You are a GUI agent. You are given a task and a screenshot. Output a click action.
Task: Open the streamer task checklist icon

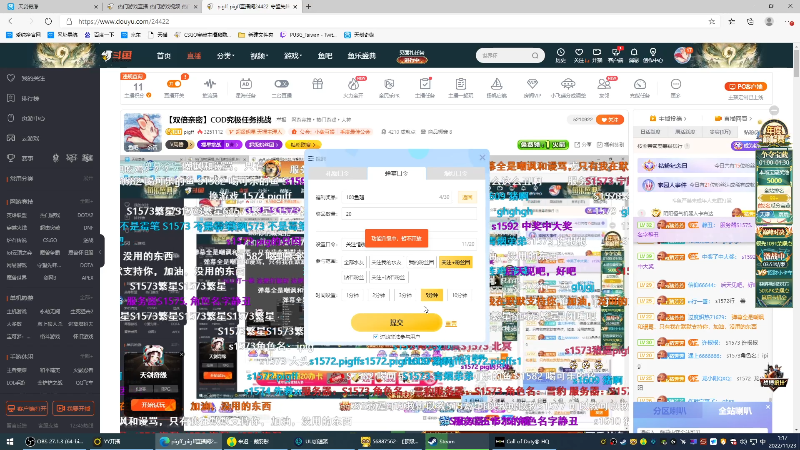click(x=424, y=84)
